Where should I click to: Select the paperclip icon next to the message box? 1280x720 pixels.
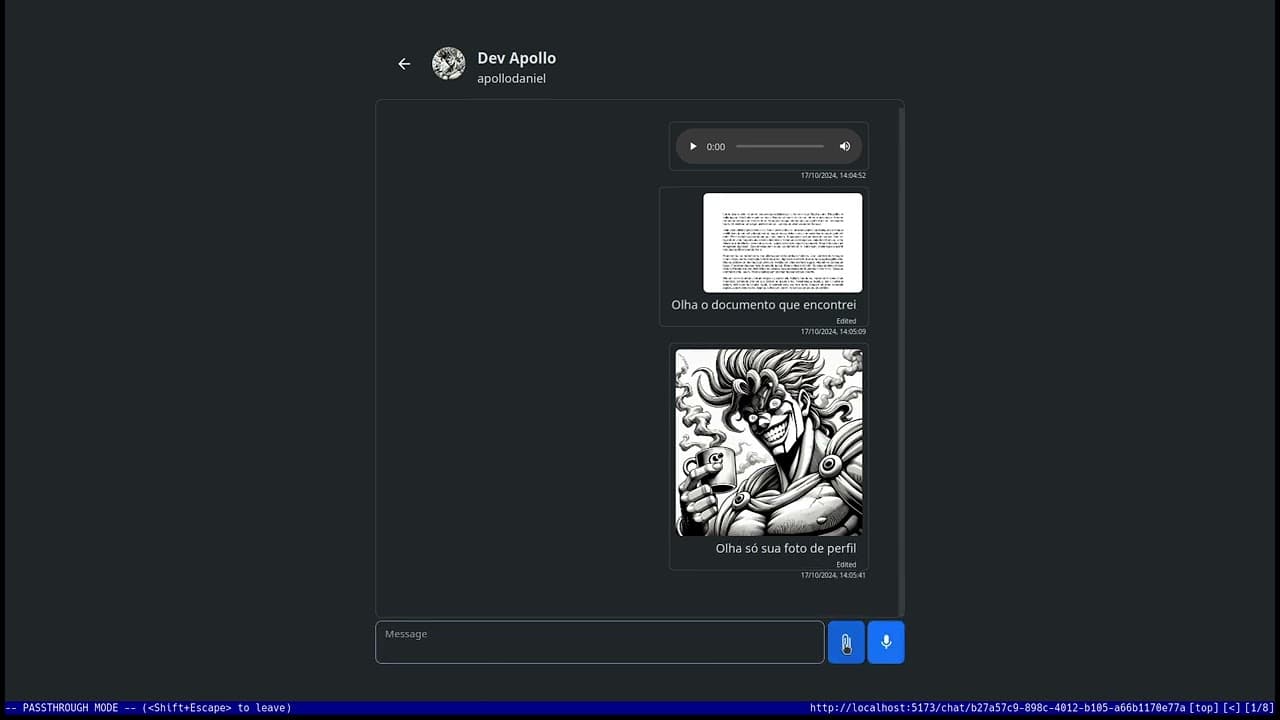click(x=845, y=642)
